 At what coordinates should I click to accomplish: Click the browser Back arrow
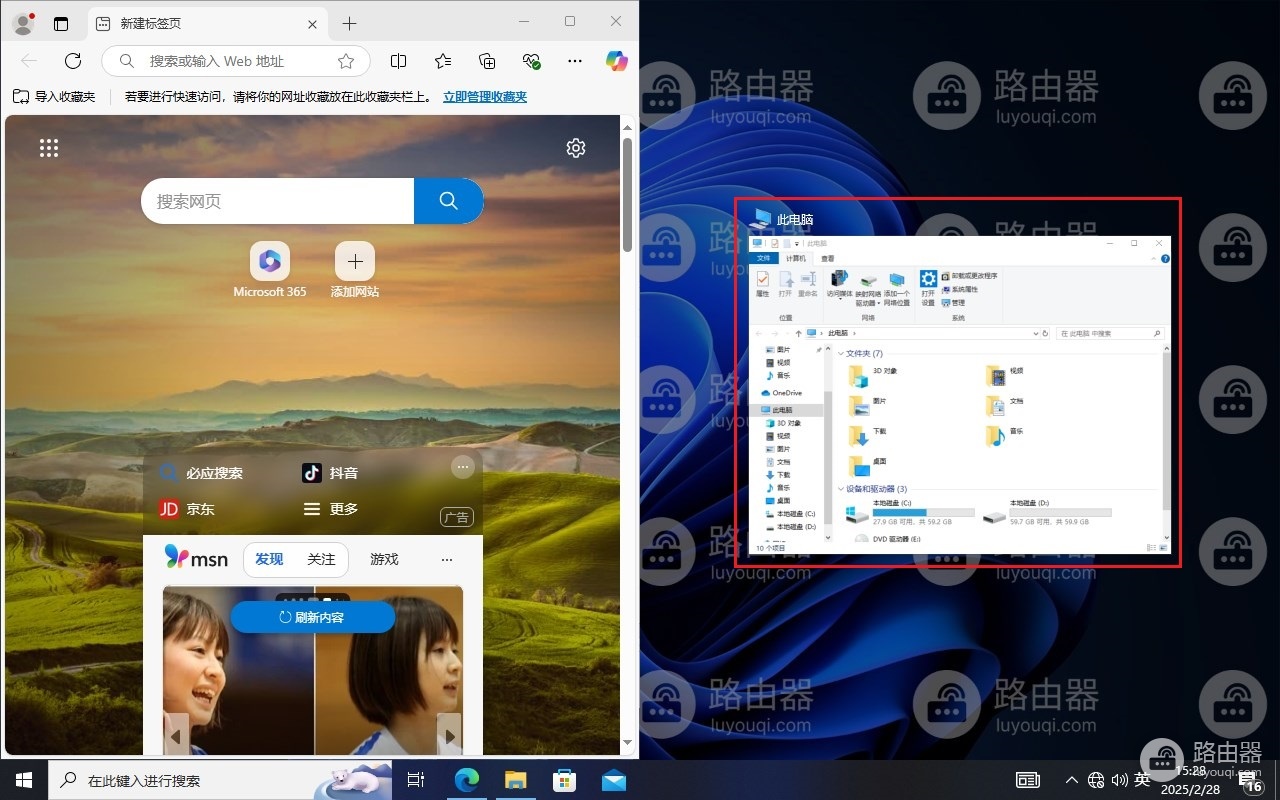click(29, 61)
